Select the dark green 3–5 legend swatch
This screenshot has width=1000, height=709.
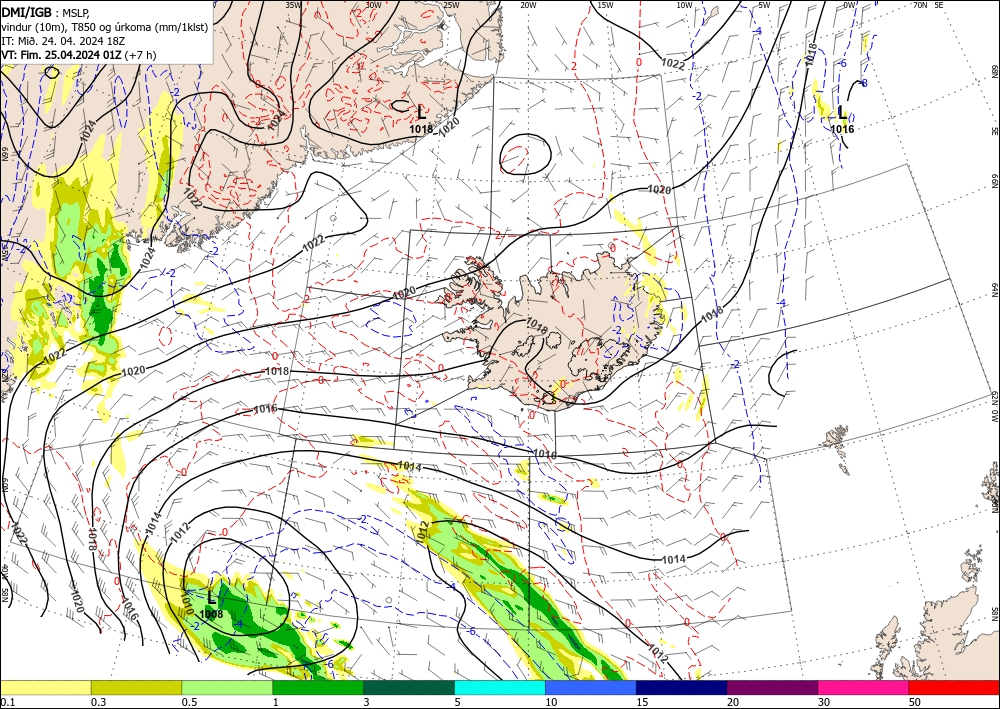(x=409, y=687)
